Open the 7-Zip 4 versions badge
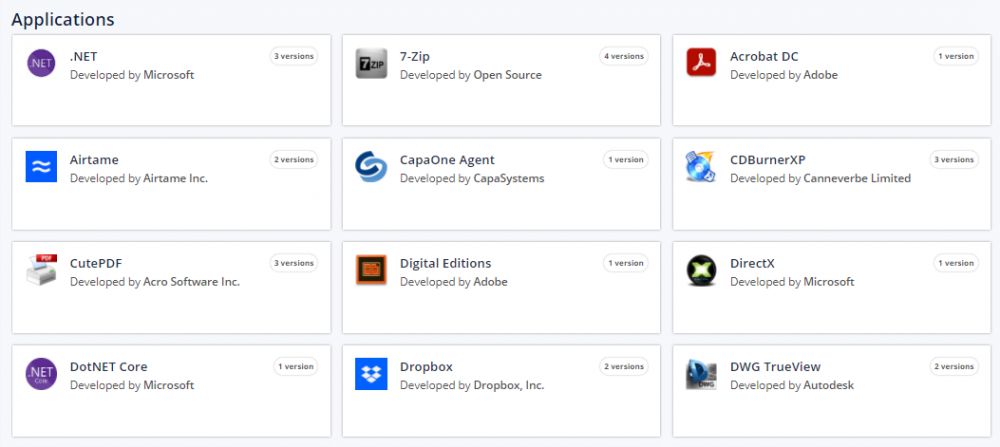 click(x=624, y=56)
